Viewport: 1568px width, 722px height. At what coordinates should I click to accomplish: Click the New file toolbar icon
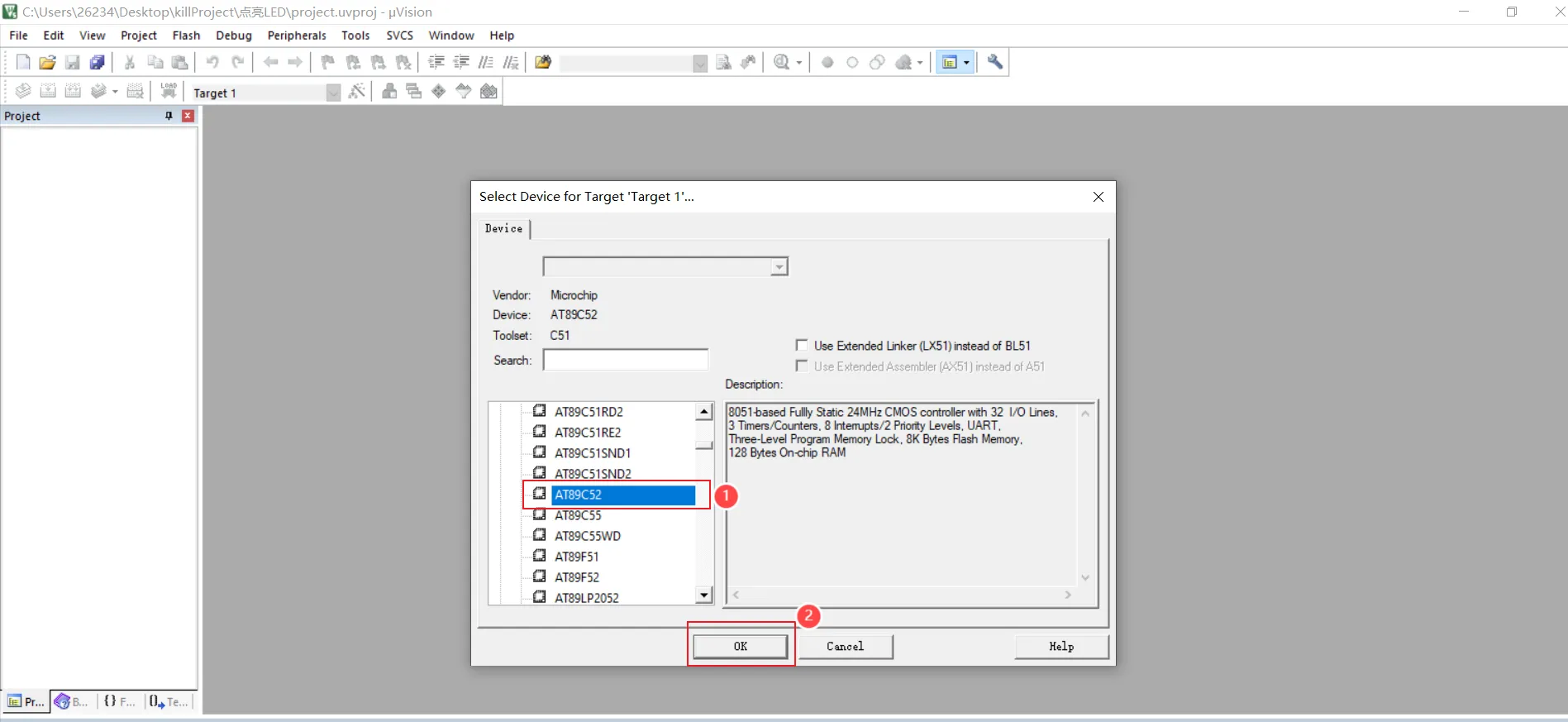coord(23,62)
